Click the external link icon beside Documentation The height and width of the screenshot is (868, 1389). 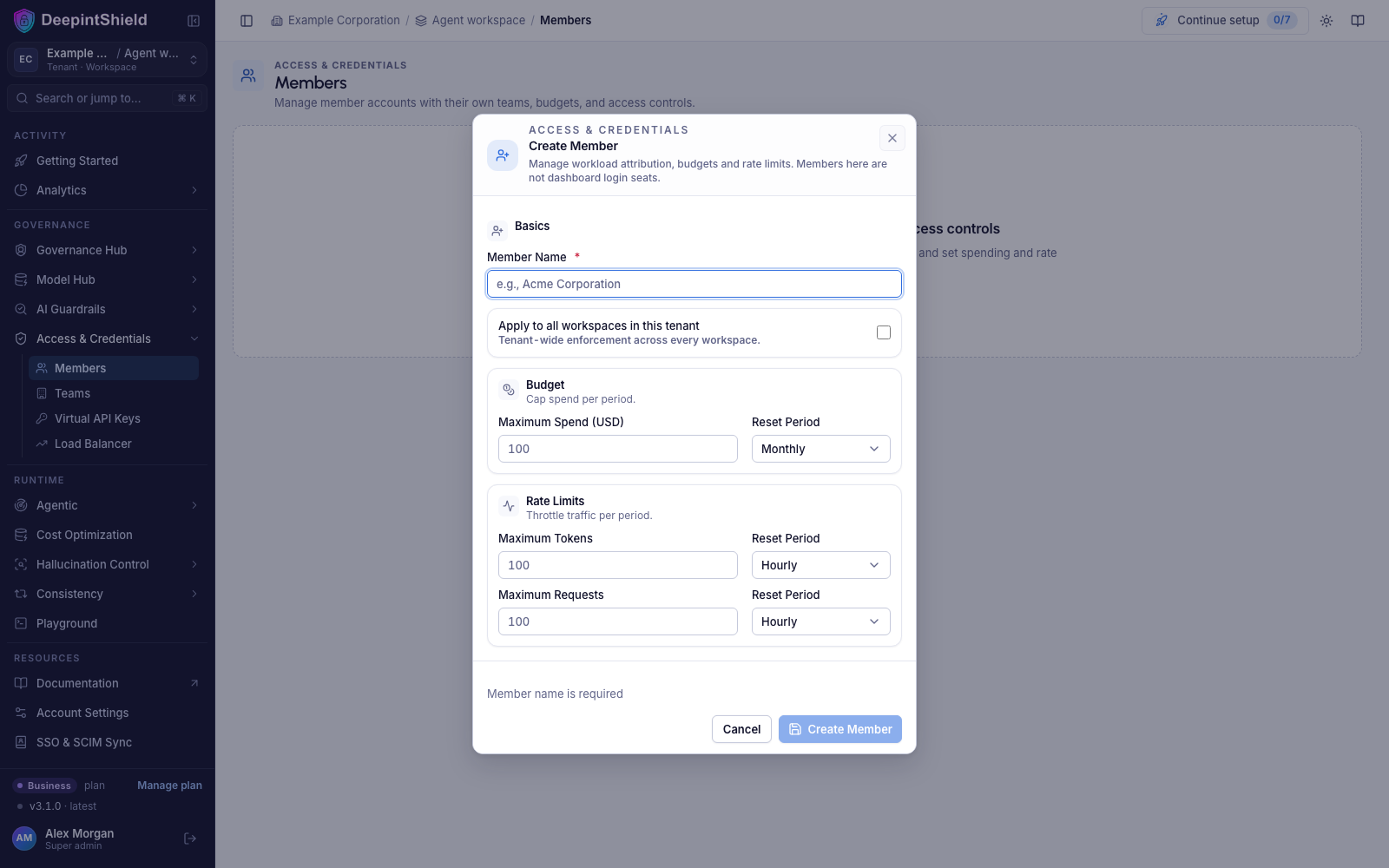coord(194,683)
